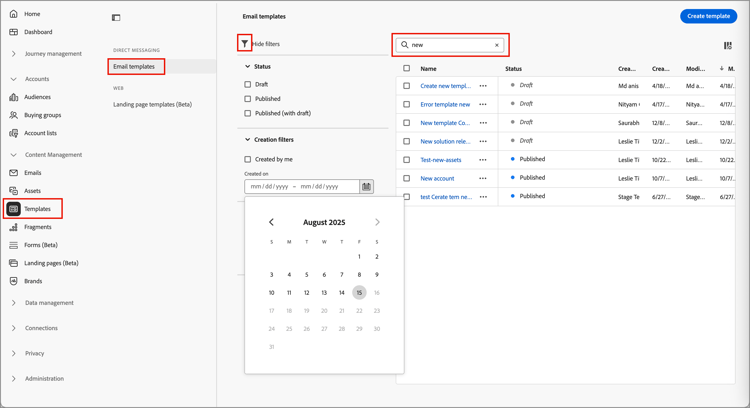Click the Fragments icon
This screenshot has width=750, height=408.
tap(13, 227)
